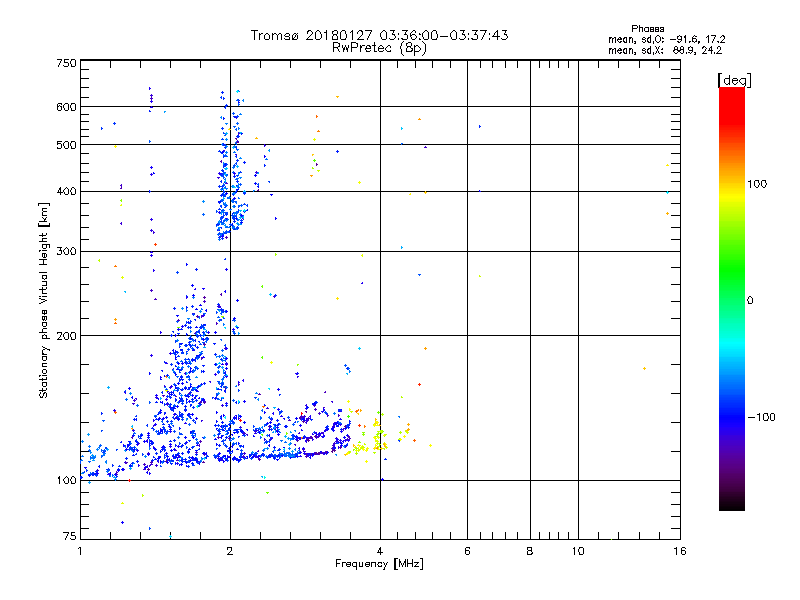Click the x-axis '10' tick label
This screenshot has width=800, height=600.
coord(578,551)
